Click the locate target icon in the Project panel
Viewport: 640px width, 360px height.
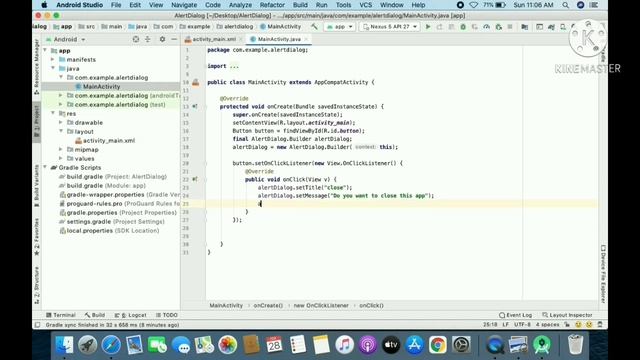click(136, 39)
